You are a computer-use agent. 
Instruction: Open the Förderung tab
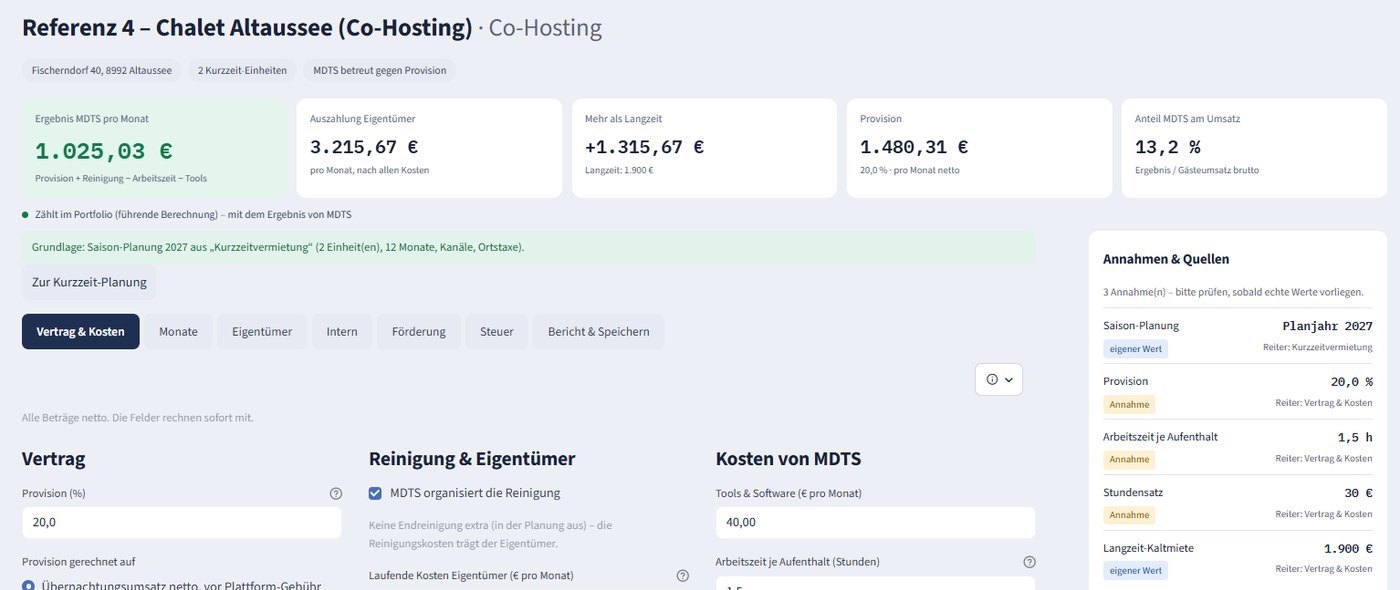point(419,331)
